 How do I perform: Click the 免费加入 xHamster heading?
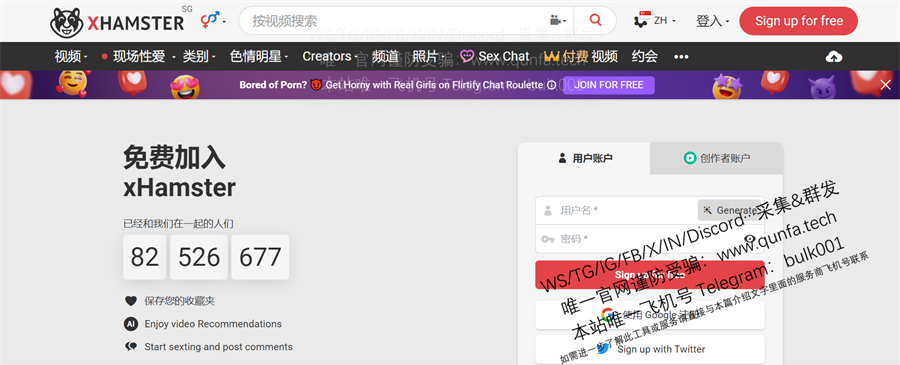(180, 172)
